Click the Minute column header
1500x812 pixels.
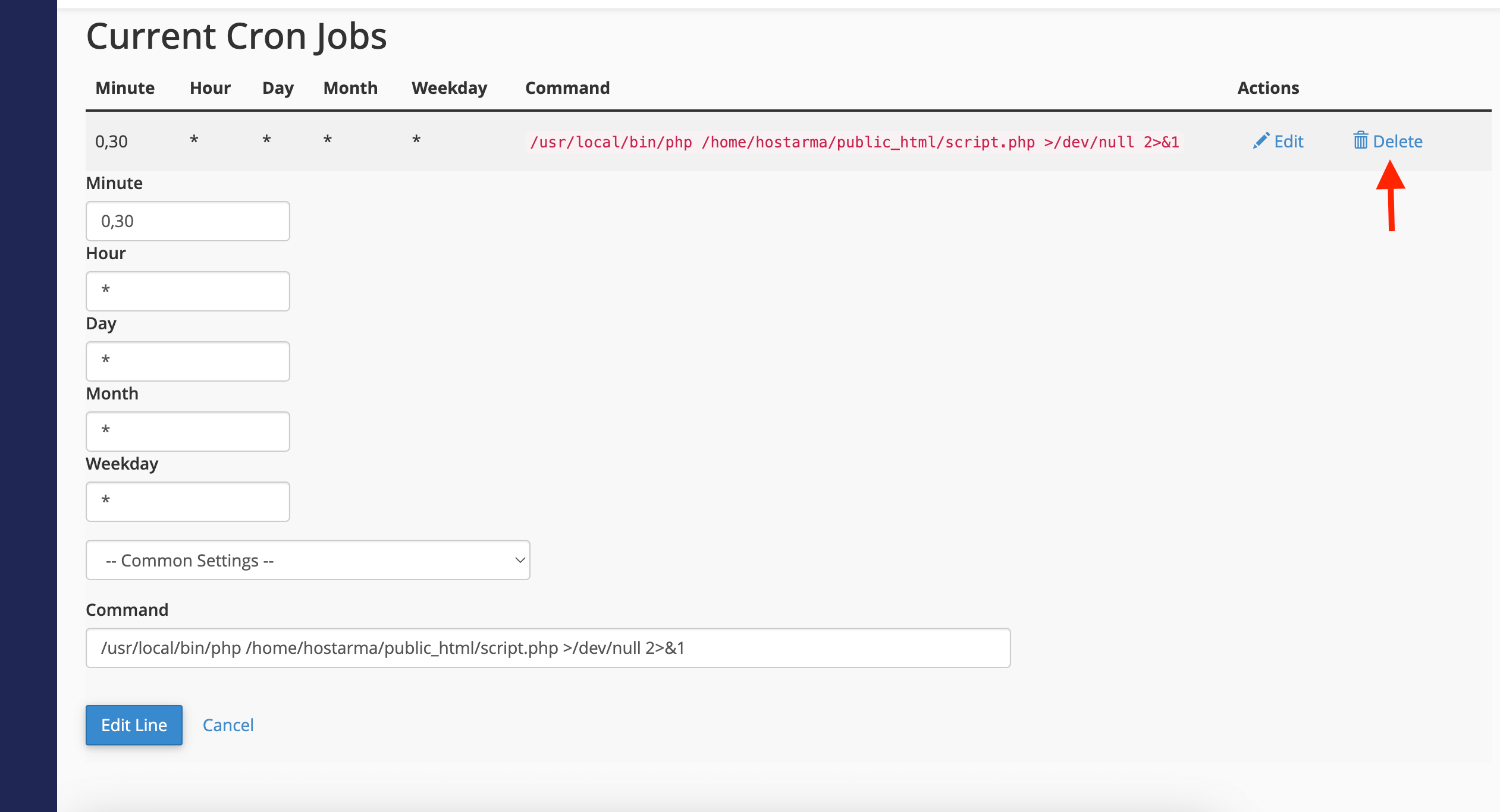[125, 88]
